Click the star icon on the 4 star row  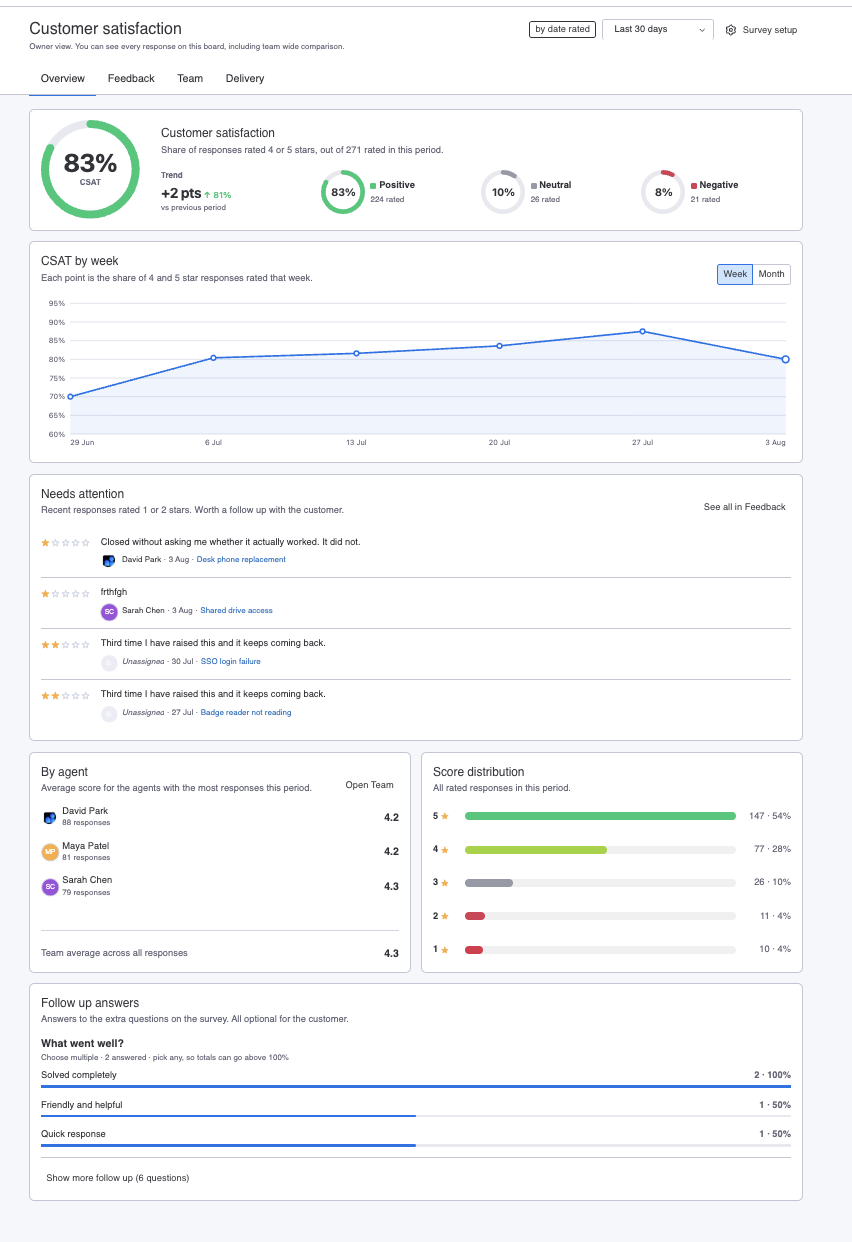pos(445,850)
